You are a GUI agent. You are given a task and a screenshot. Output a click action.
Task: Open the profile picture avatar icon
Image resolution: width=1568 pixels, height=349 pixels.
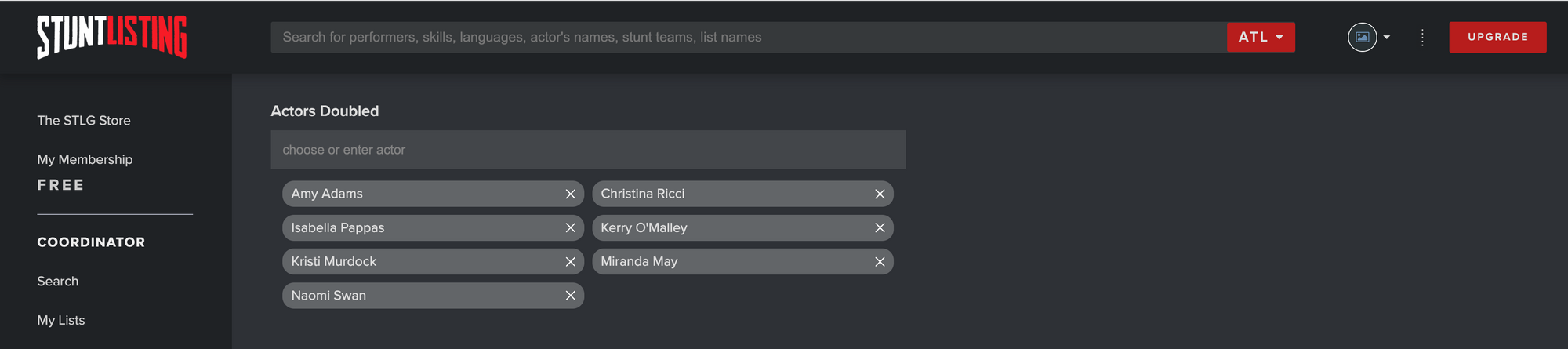point(1362,37)
